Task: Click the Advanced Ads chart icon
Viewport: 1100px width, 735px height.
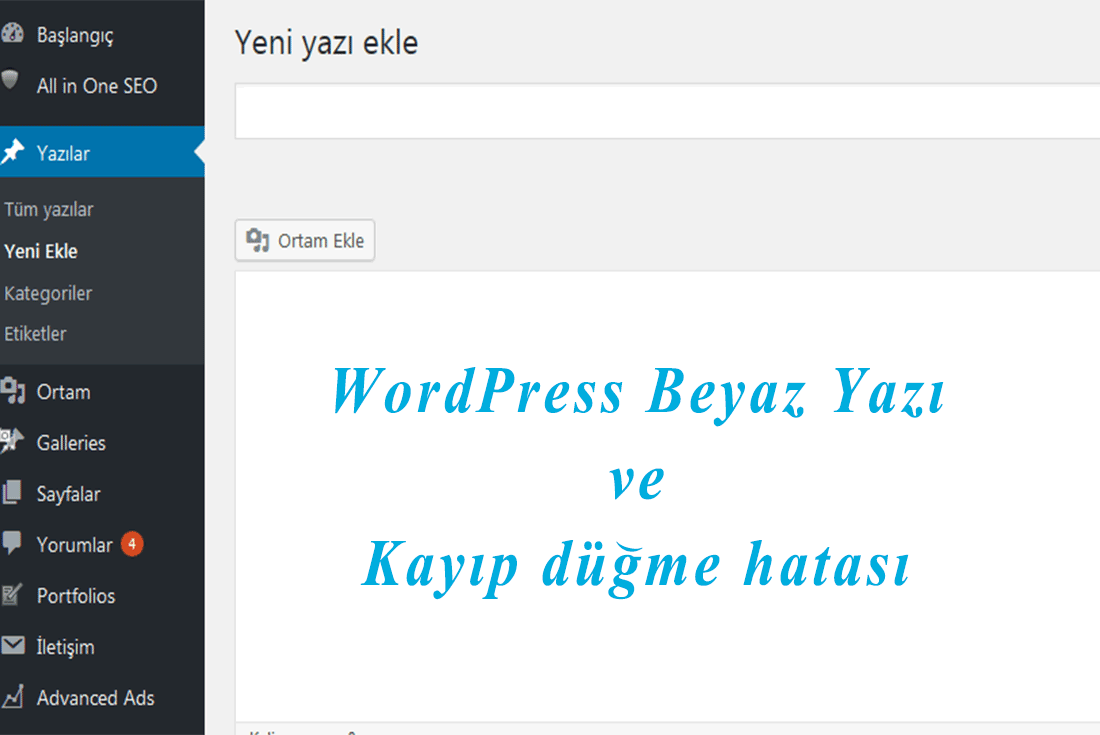Action: 13,696
